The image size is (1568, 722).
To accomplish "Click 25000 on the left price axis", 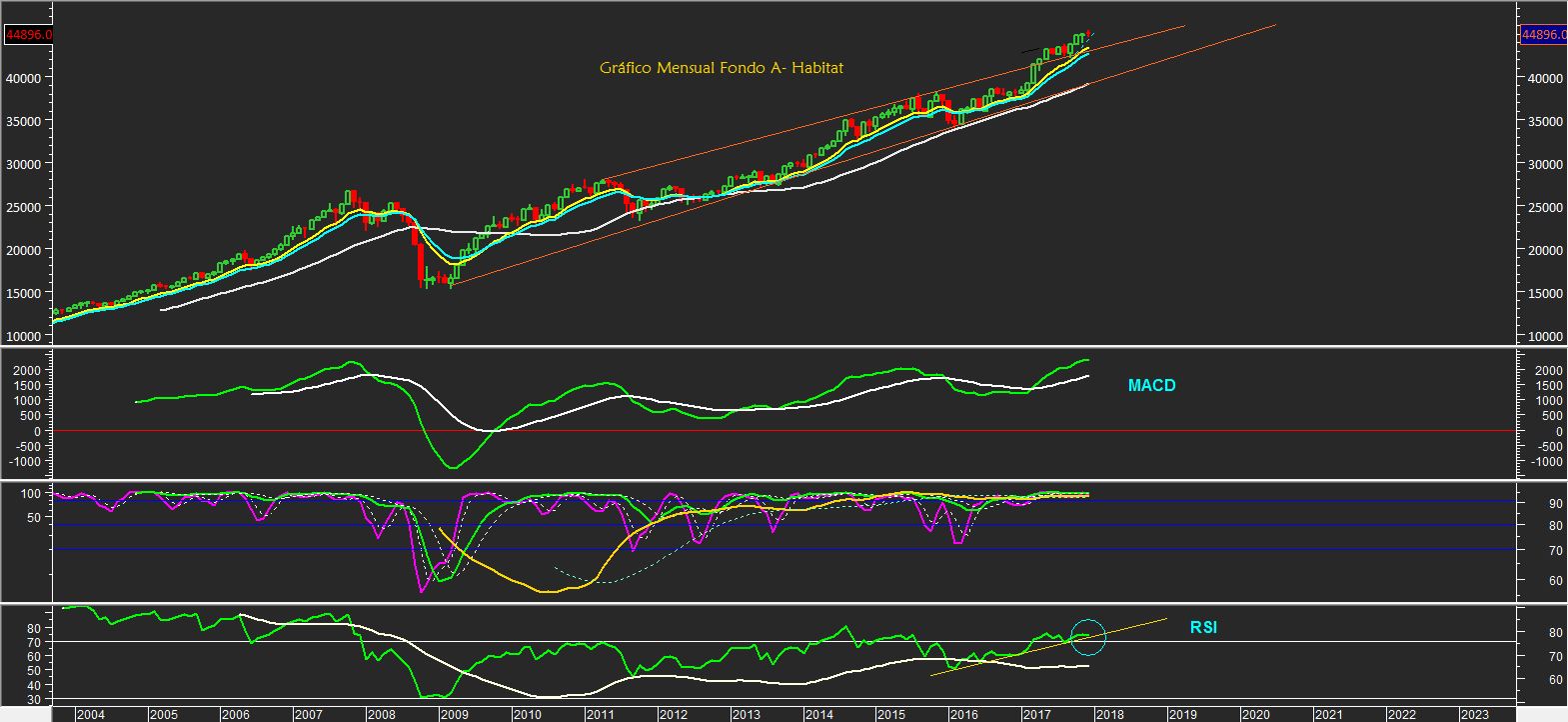I will pyautogui.click(x=25, y=207).
